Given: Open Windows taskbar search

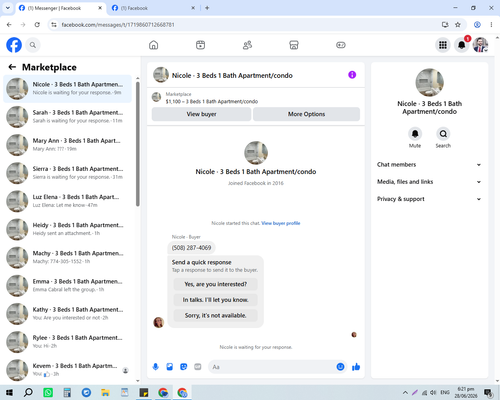Looking at the screenshot, I should 28,392.
